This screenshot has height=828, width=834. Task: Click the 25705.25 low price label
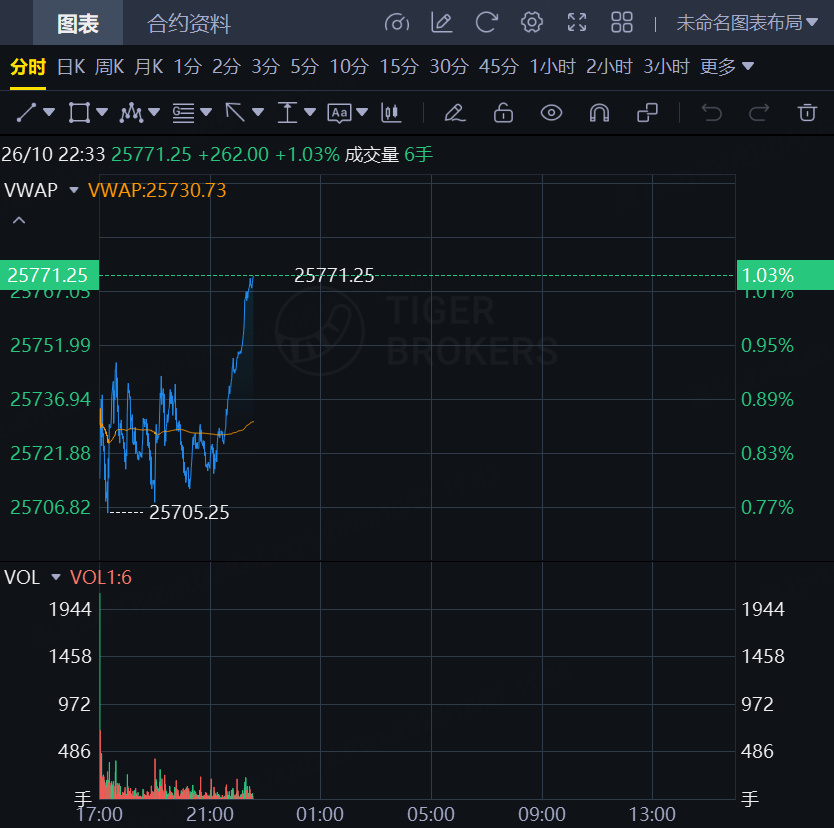click(x=189, y=513)
